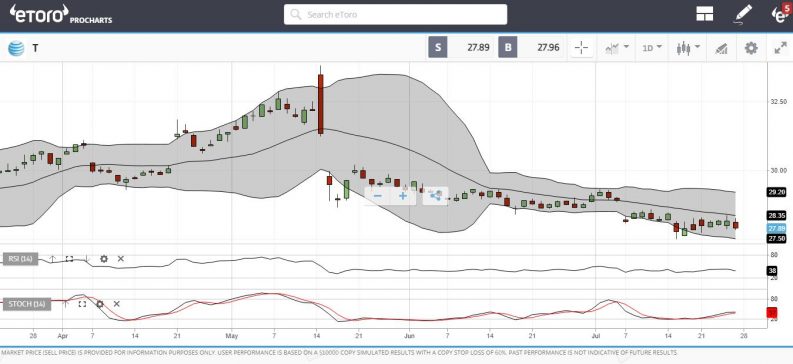Toggle fullscreen with the expand arrows icon
Image resolution: width=793 pixels, height=364 pixels.
point(780,48)
